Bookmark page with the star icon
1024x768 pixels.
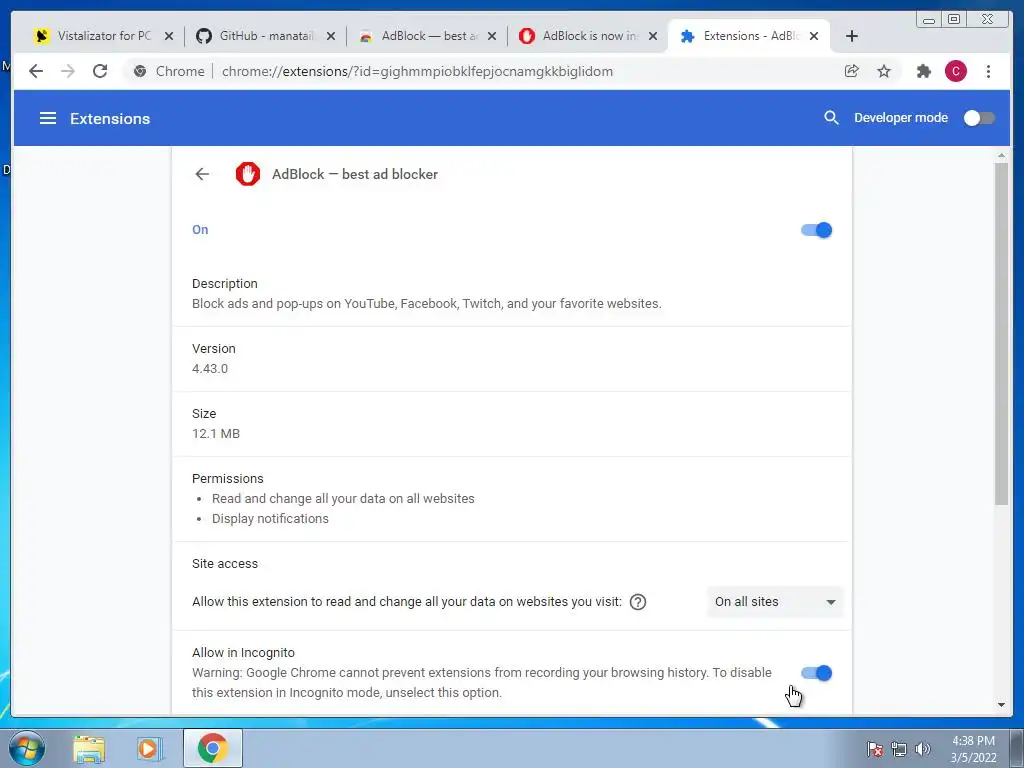tap(884, 71)
